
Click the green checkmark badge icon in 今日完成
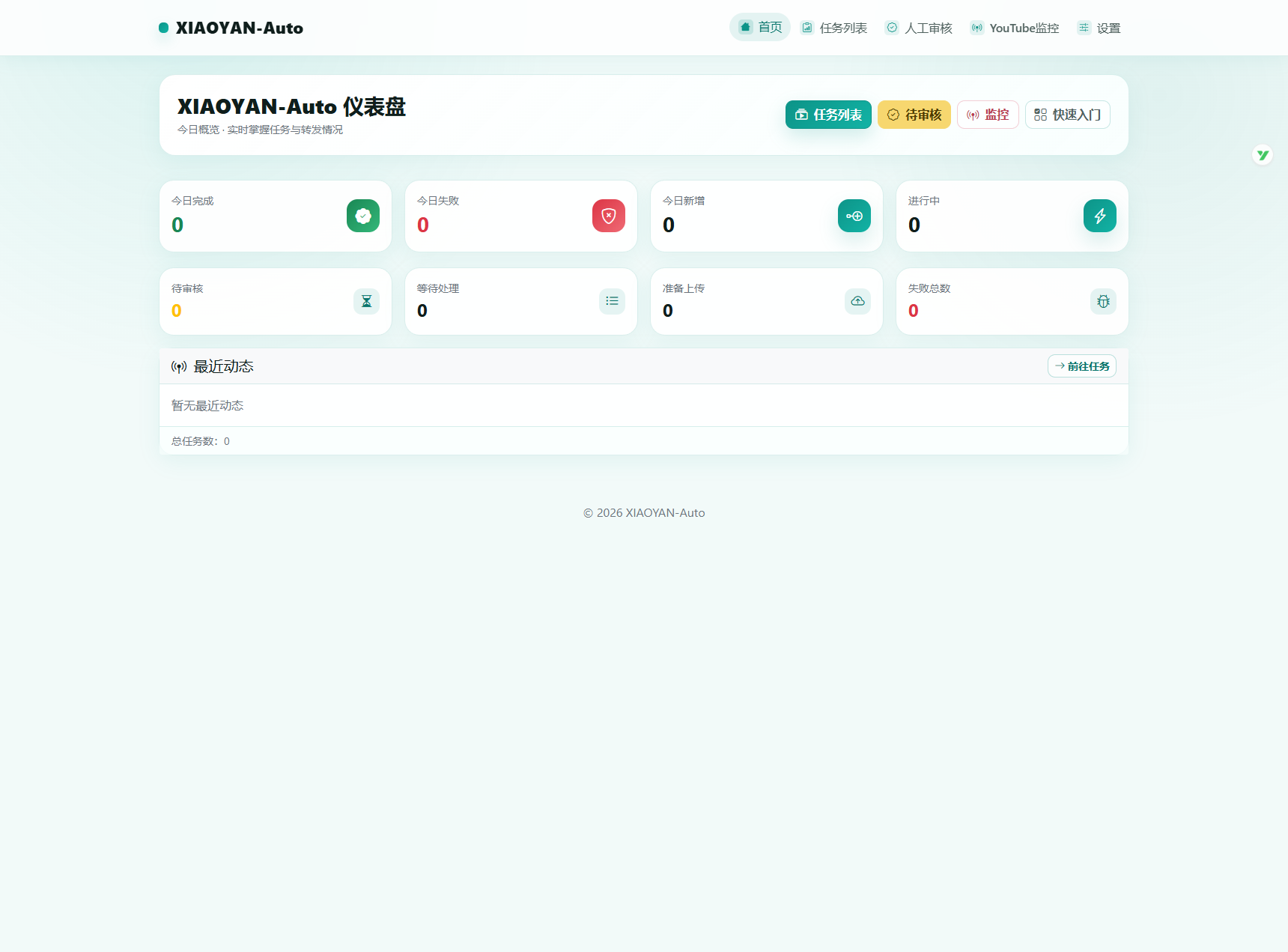pos(363,216)
